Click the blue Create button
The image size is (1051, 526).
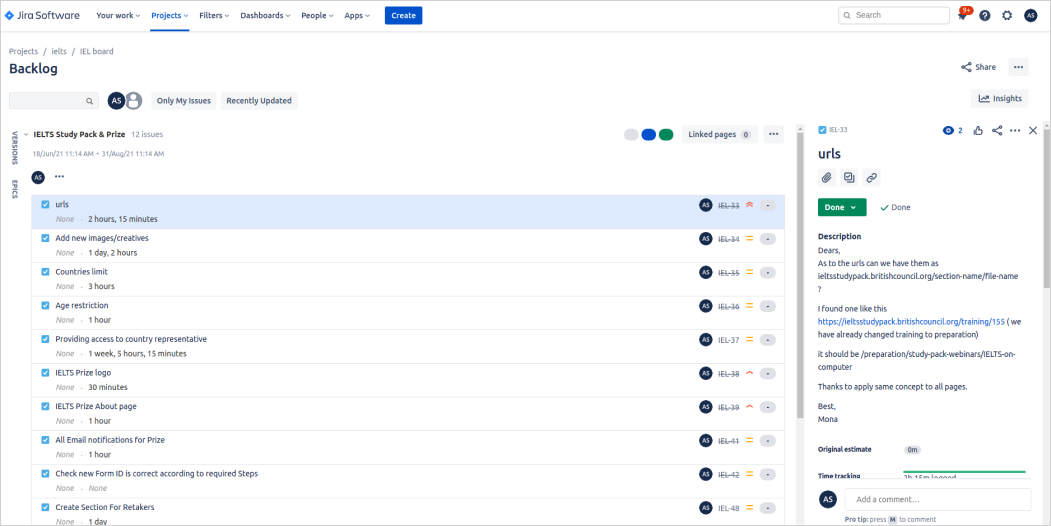tap(404, 15)
